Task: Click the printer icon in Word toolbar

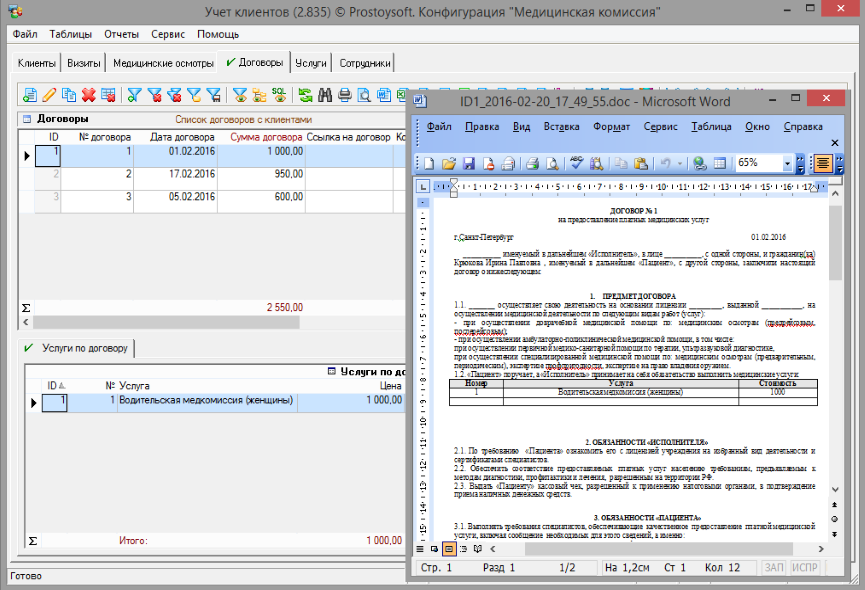Action: coord(533,163)
